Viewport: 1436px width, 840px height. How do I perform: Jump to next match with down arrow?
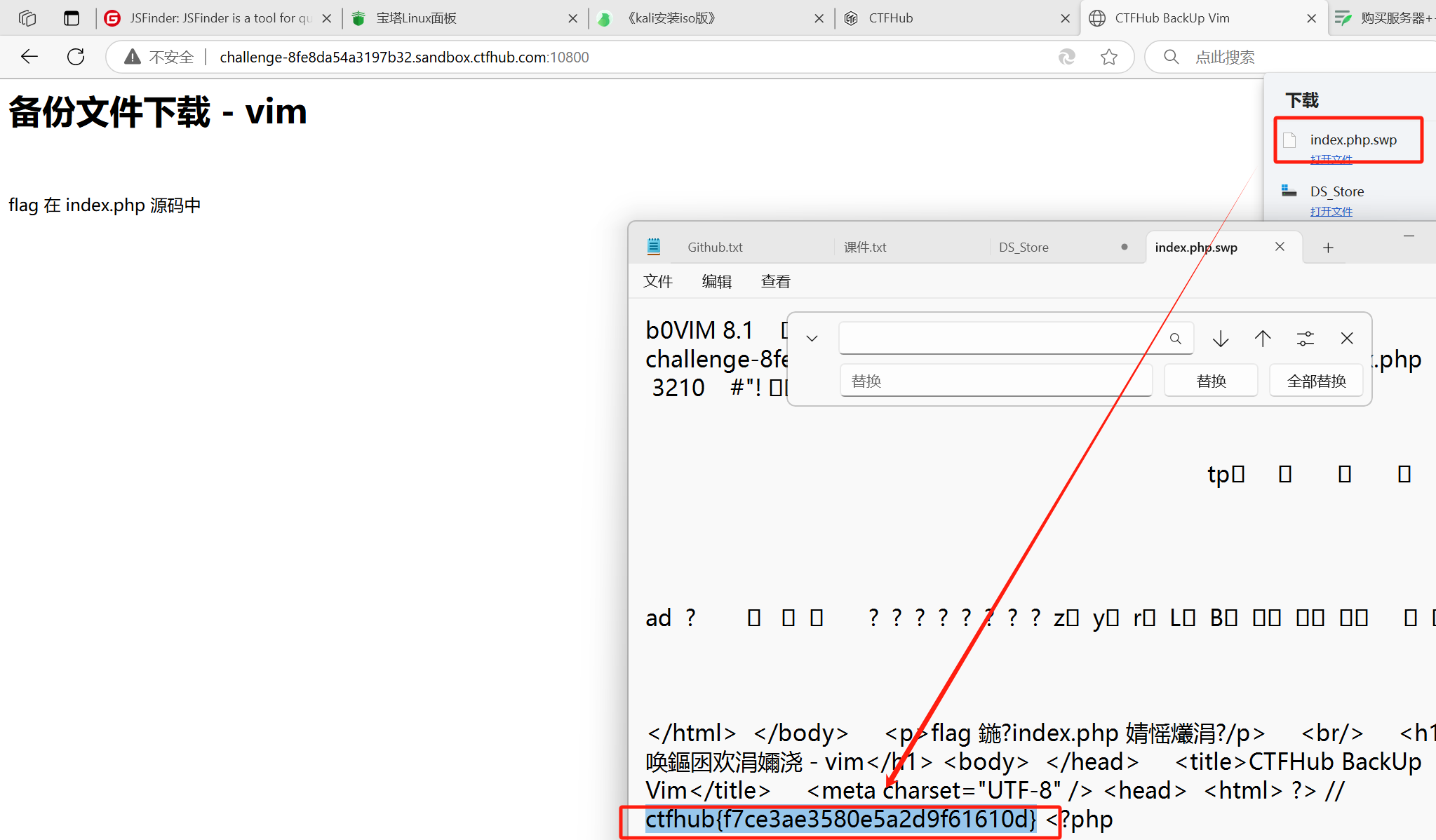pos(1221,339)
